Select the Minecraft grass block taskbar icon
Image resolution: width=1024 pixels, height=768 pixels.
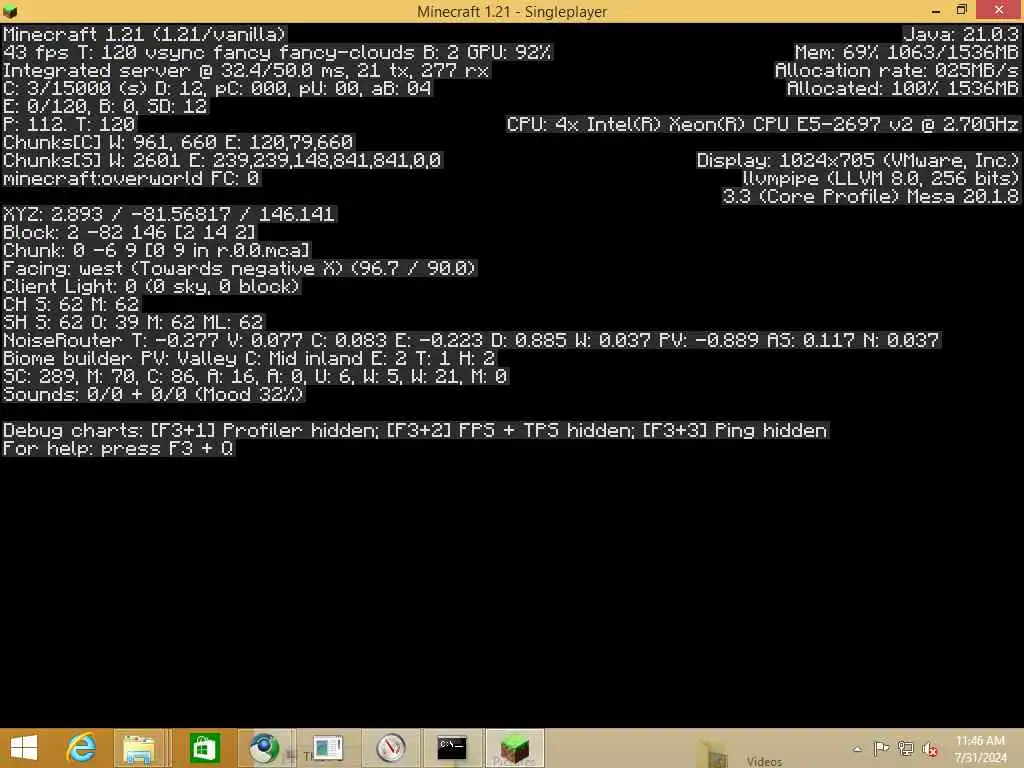tap(515, 748)
